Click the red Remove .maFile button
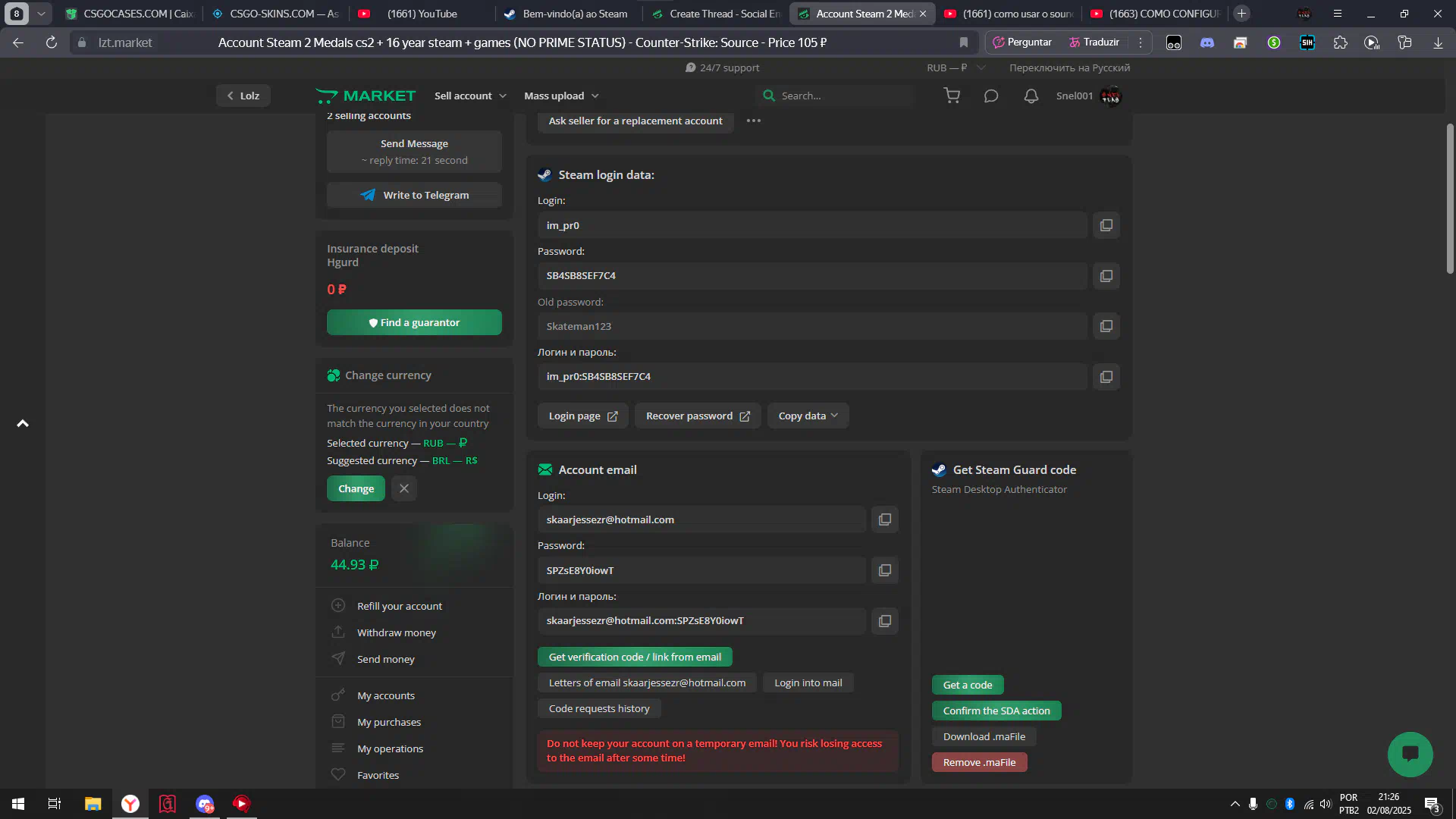The image size is (1456, 819). (979, 762)
